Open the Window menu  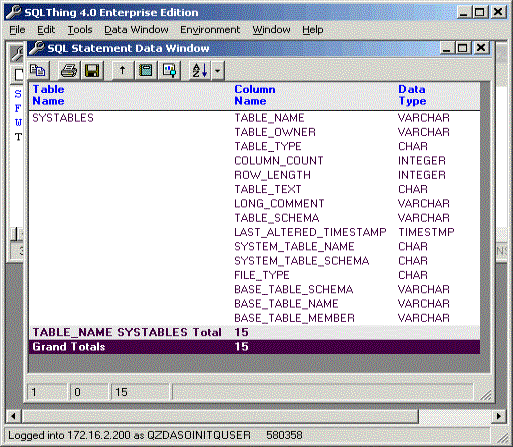tap(271, 30)
